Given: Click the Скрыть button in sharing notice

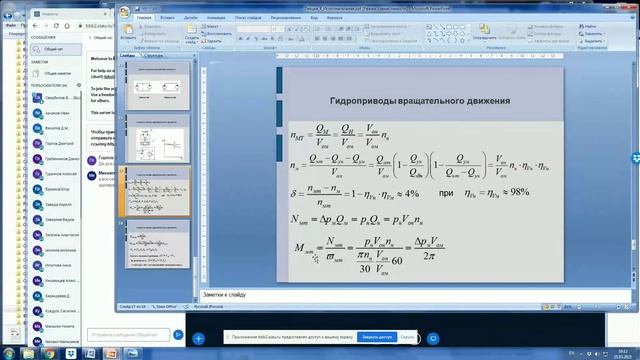Looking at the screenshot, I should coord(407,337).
